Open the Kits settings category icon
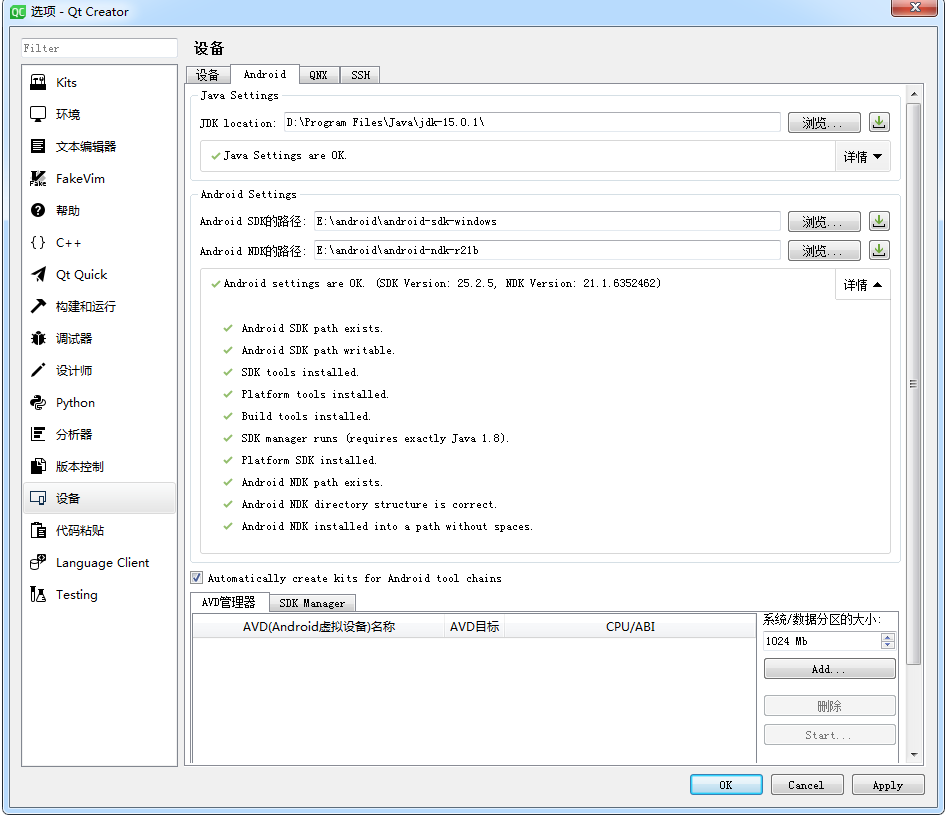This screenshot has height=821, width=949. [x=38, y=82]
